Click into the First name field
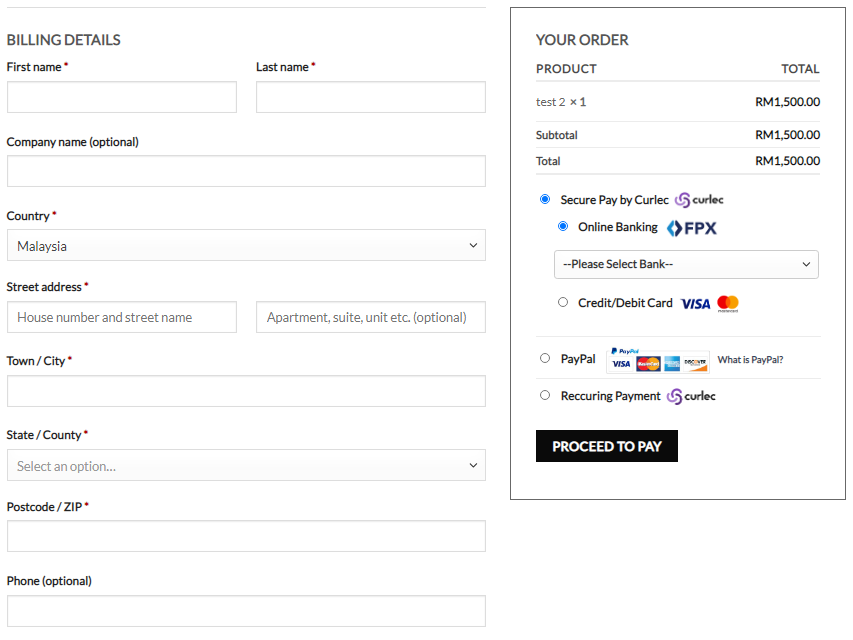 point(122,97)
